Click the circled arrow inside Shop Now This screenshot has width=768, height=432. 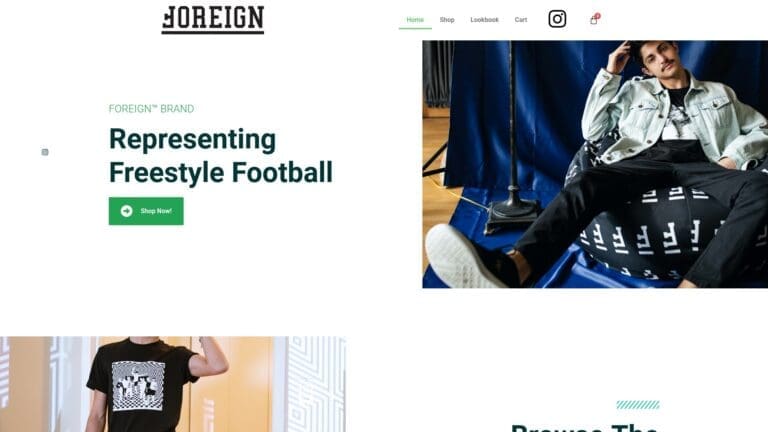[x=126, y=211]
